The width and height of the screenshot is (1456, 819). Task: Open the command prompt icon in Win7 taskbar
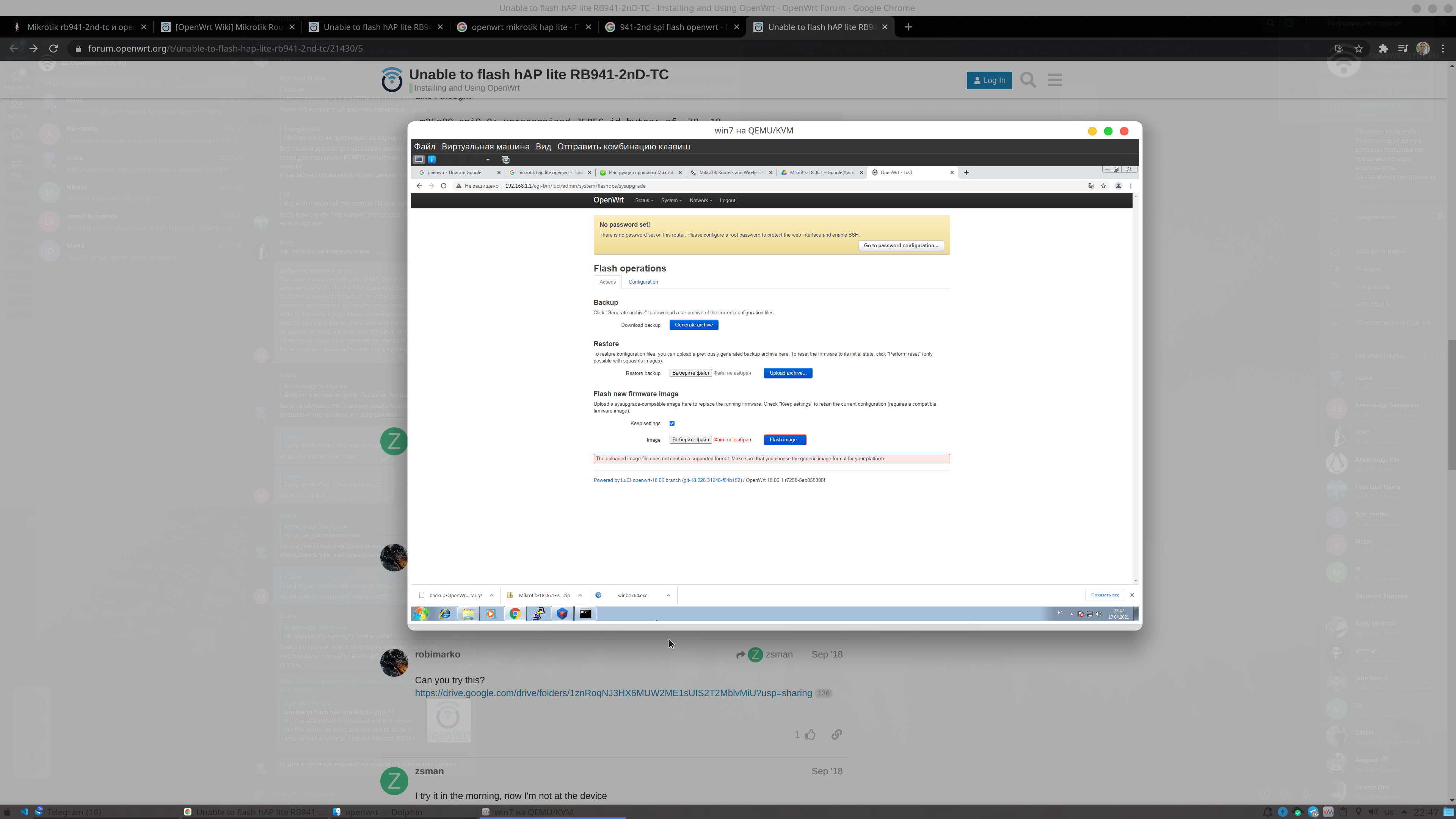pos(585,613)
